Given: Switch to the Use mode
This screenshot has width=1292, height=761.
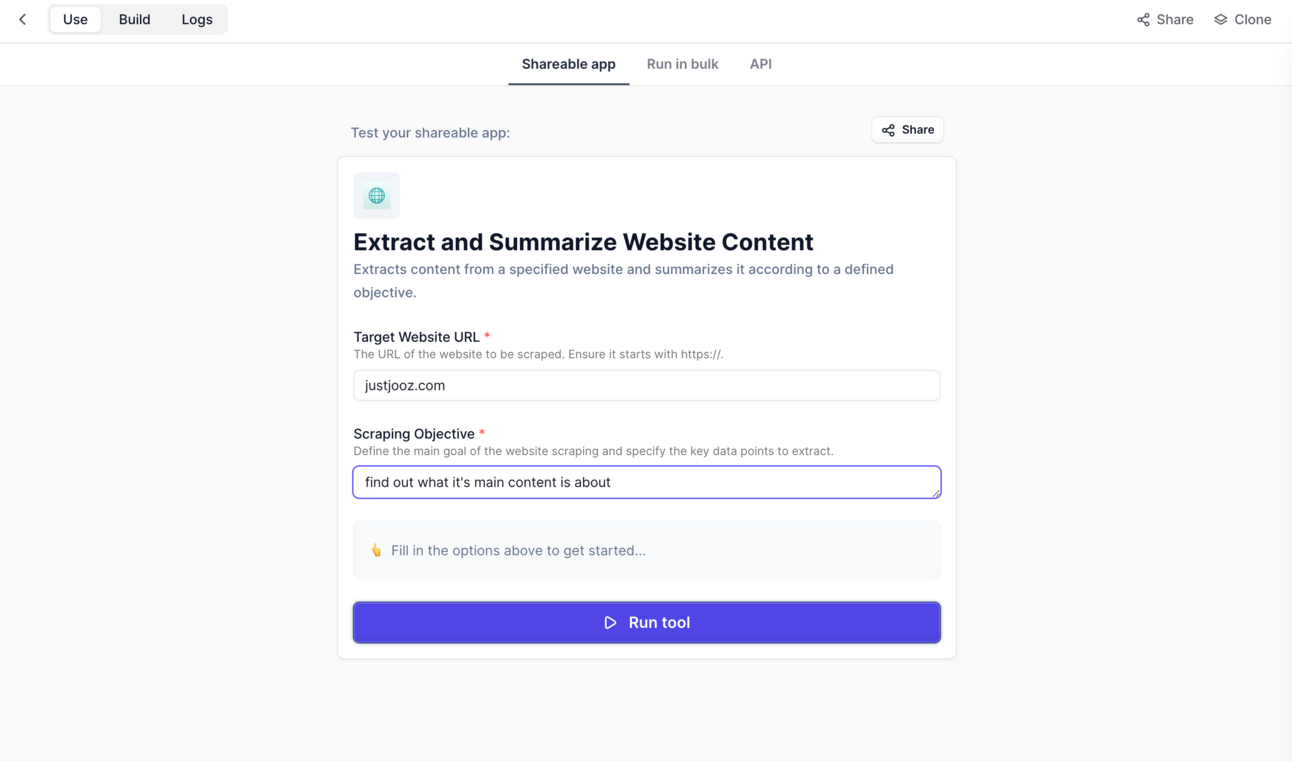Looking at the screenshot, I should [x=75, y=19].
